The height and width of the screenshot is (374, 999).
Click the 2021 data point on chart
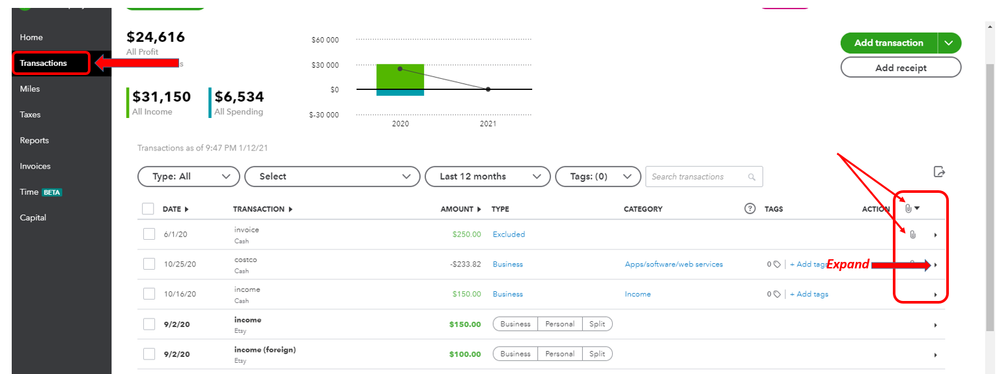(488, 89)
